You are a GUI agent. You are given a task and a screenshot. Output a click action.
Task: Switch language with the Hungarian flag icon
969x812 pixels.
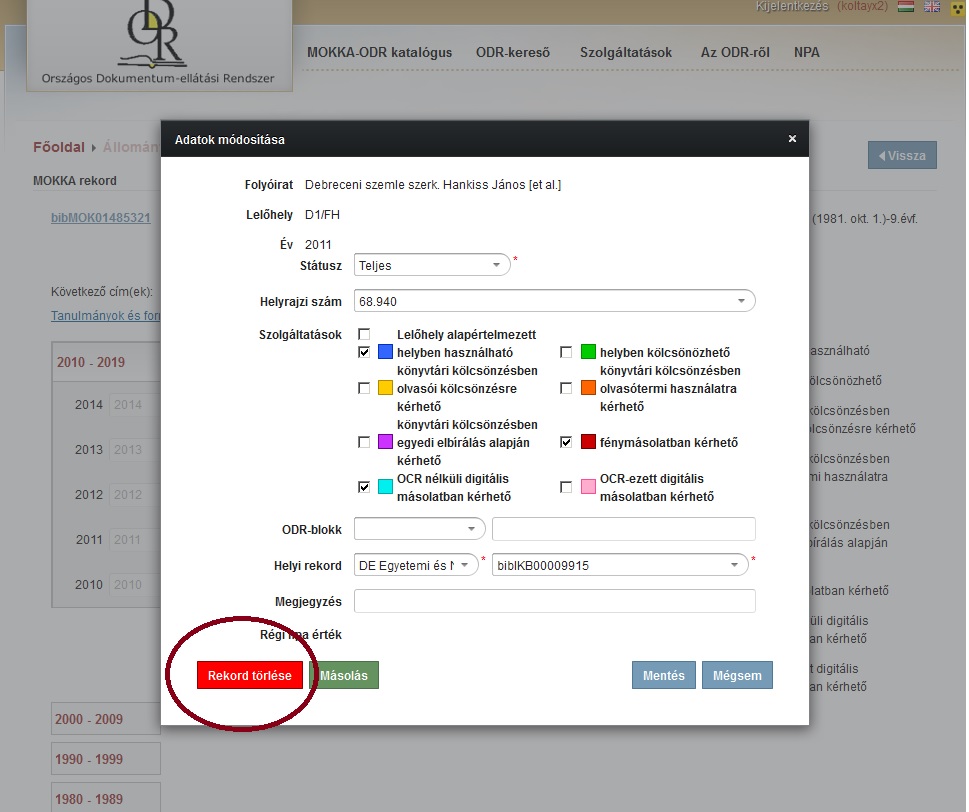click(907, 7)
